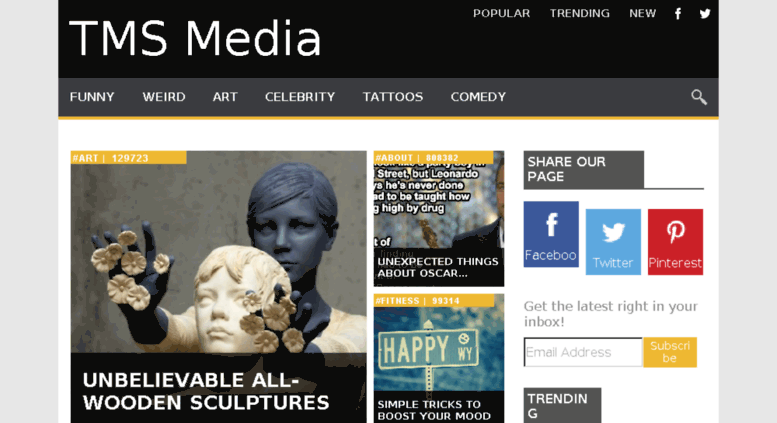Go to the New section link

pyautogui.click(x=642, y=13)
